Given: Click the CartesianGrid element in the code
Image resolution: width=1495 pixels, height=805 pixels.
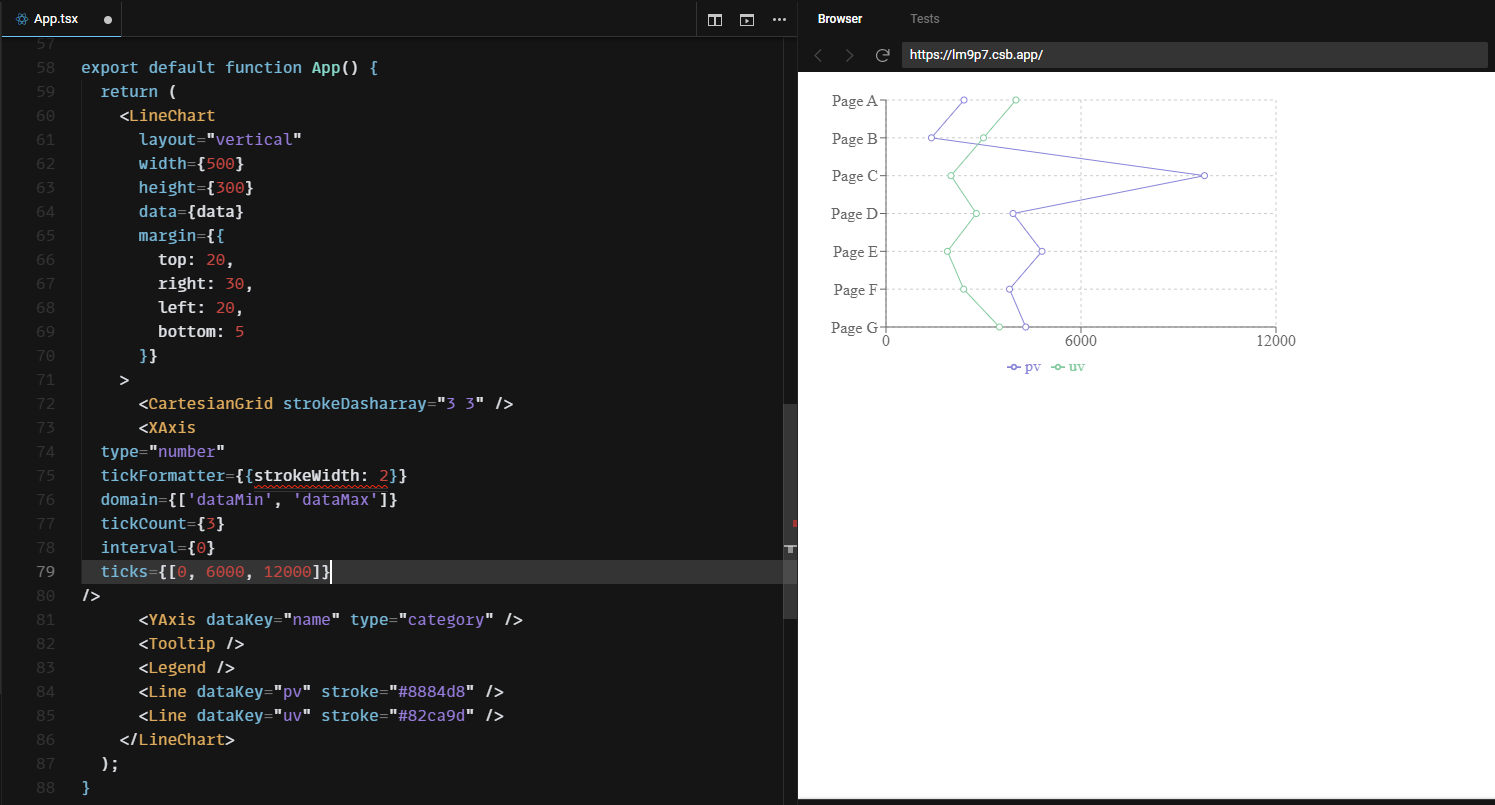Looking at the screenshot, I should (209, 403).
